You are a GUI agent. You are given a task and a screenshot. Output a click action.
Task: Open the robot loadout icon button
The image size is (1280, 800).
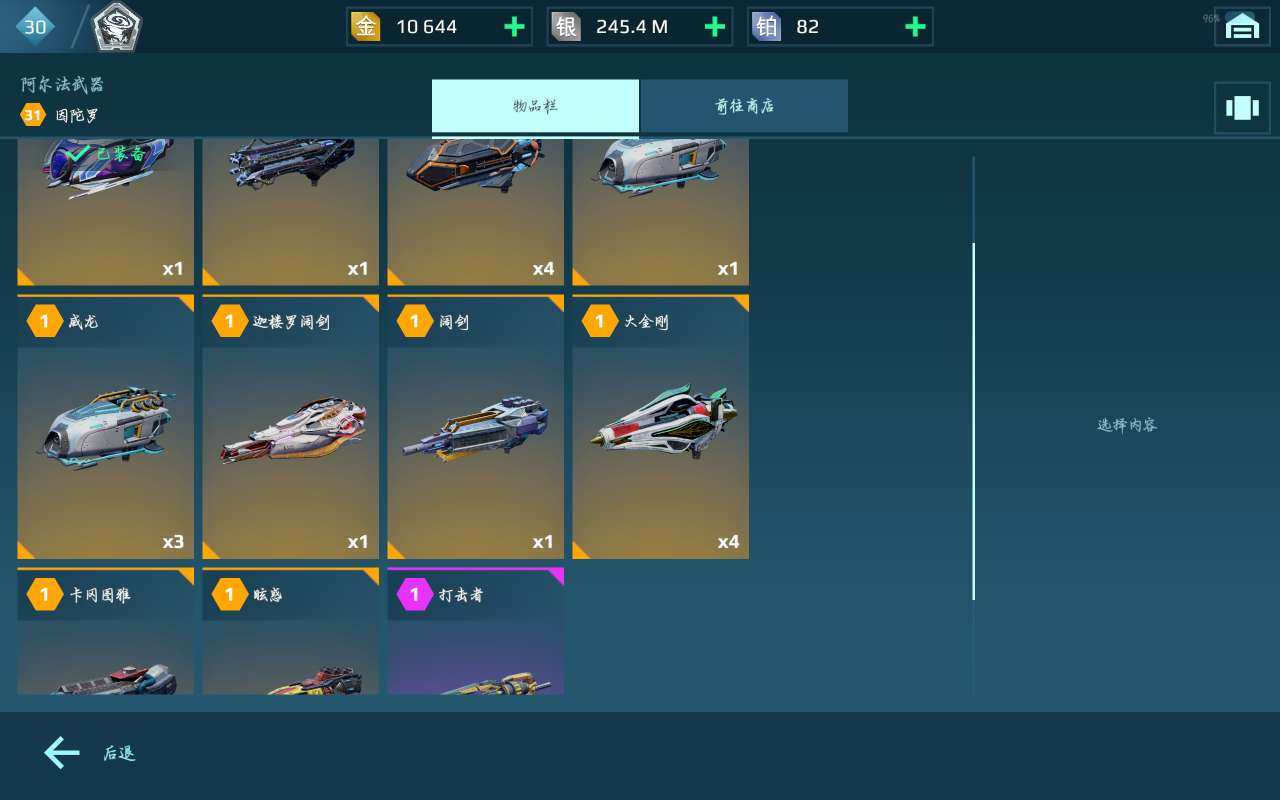pos(1242,107)
